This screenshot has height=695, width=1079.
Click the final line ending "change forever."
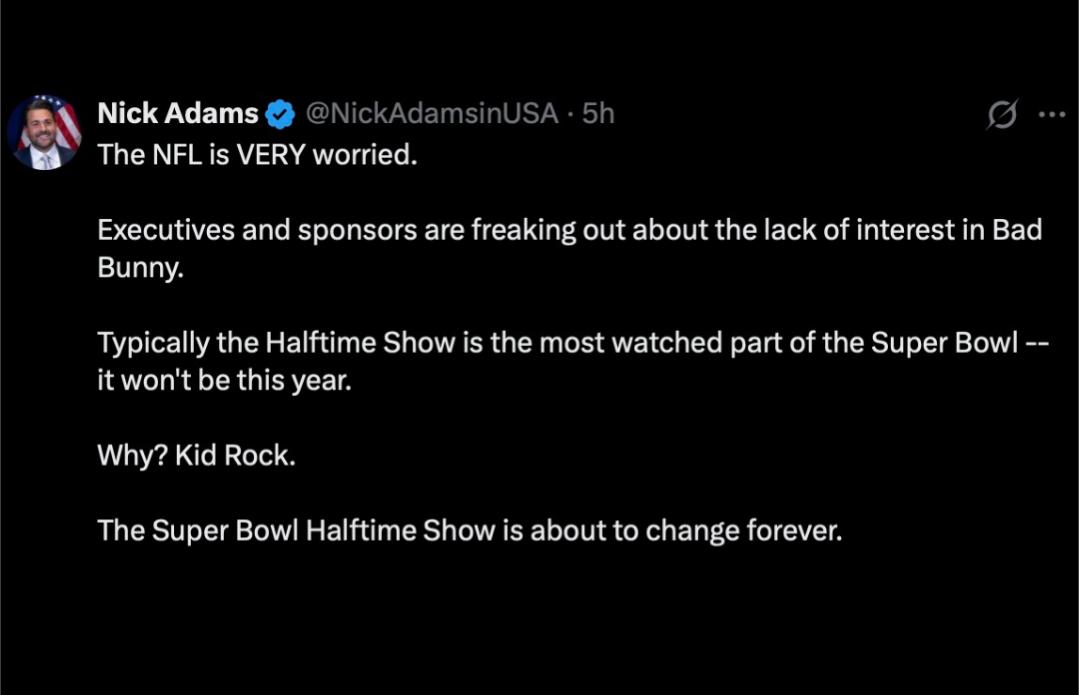(470, 530)
